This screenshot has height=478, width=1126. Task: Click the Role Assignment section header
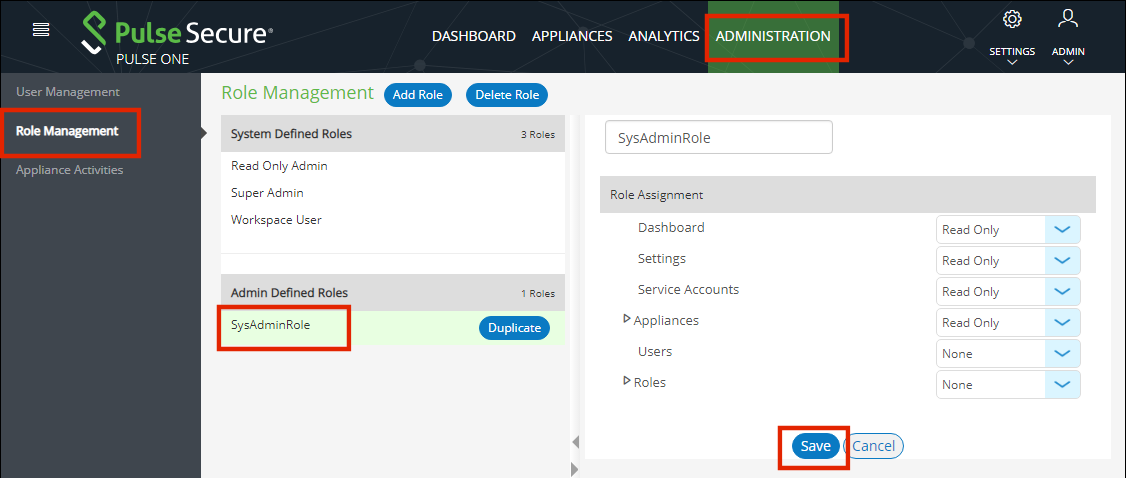pyautogui.click(x=847, y=195)
